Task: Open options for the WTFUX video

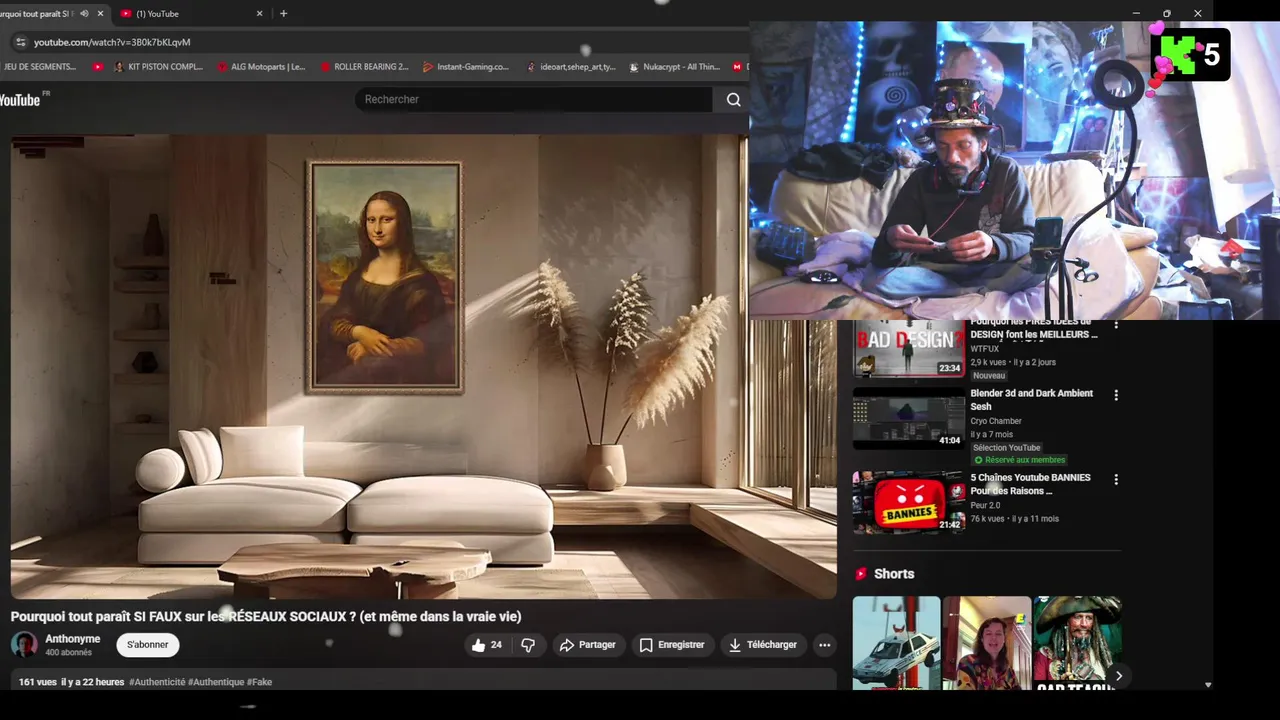Action: 1116,325
